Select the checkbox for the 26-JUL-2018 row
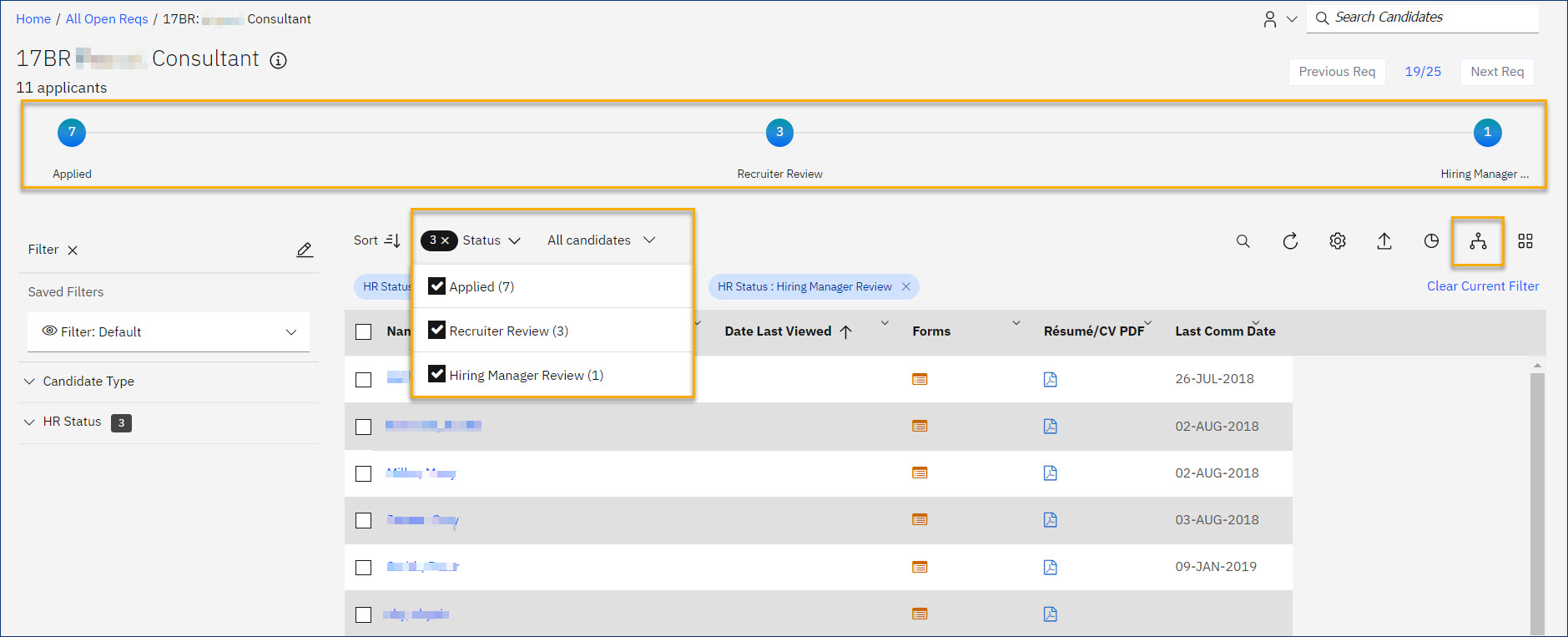This screenshot has height=637, width=1568. point(363,379)
